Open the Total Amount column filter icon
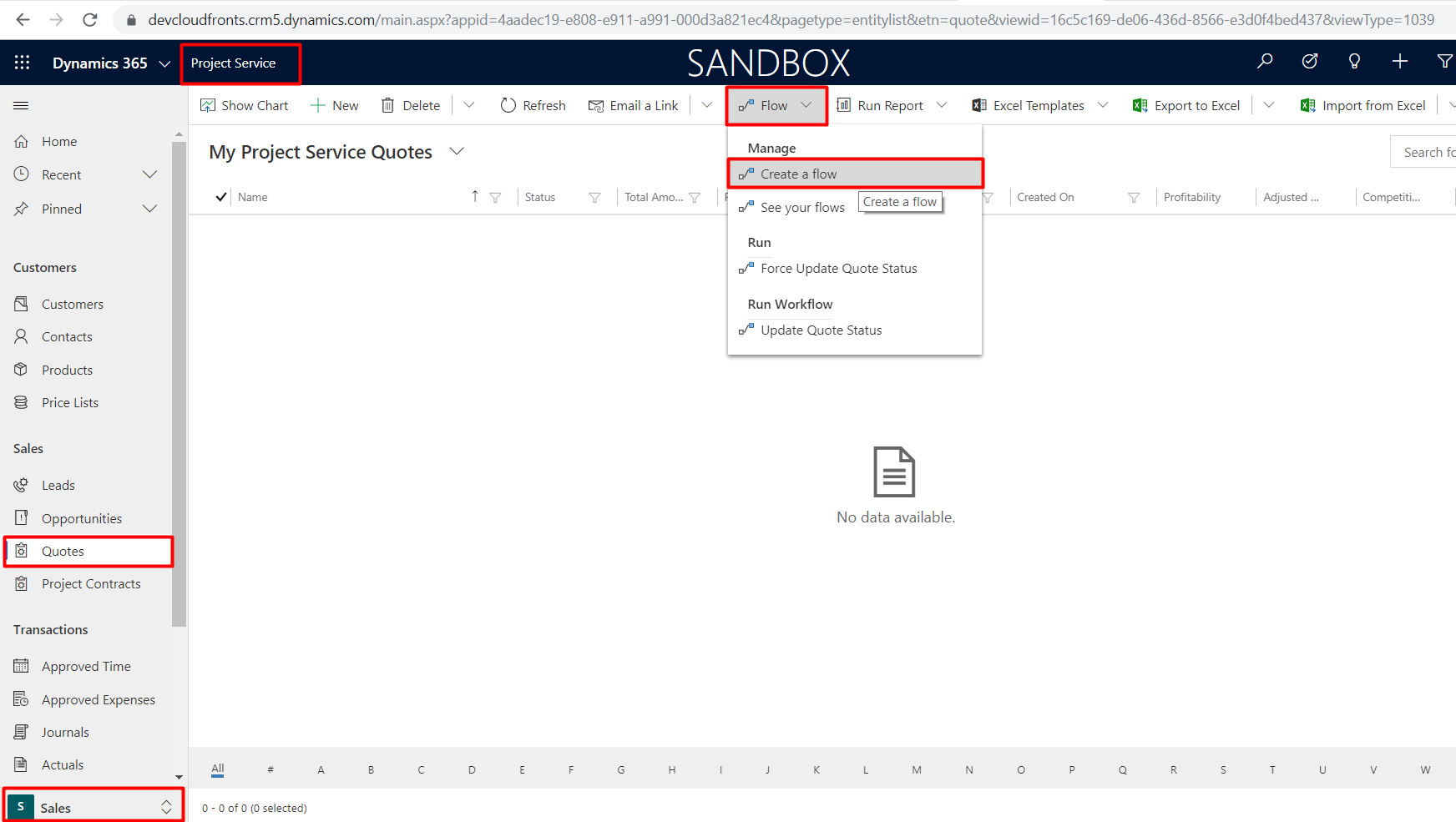 click(695, 198)
